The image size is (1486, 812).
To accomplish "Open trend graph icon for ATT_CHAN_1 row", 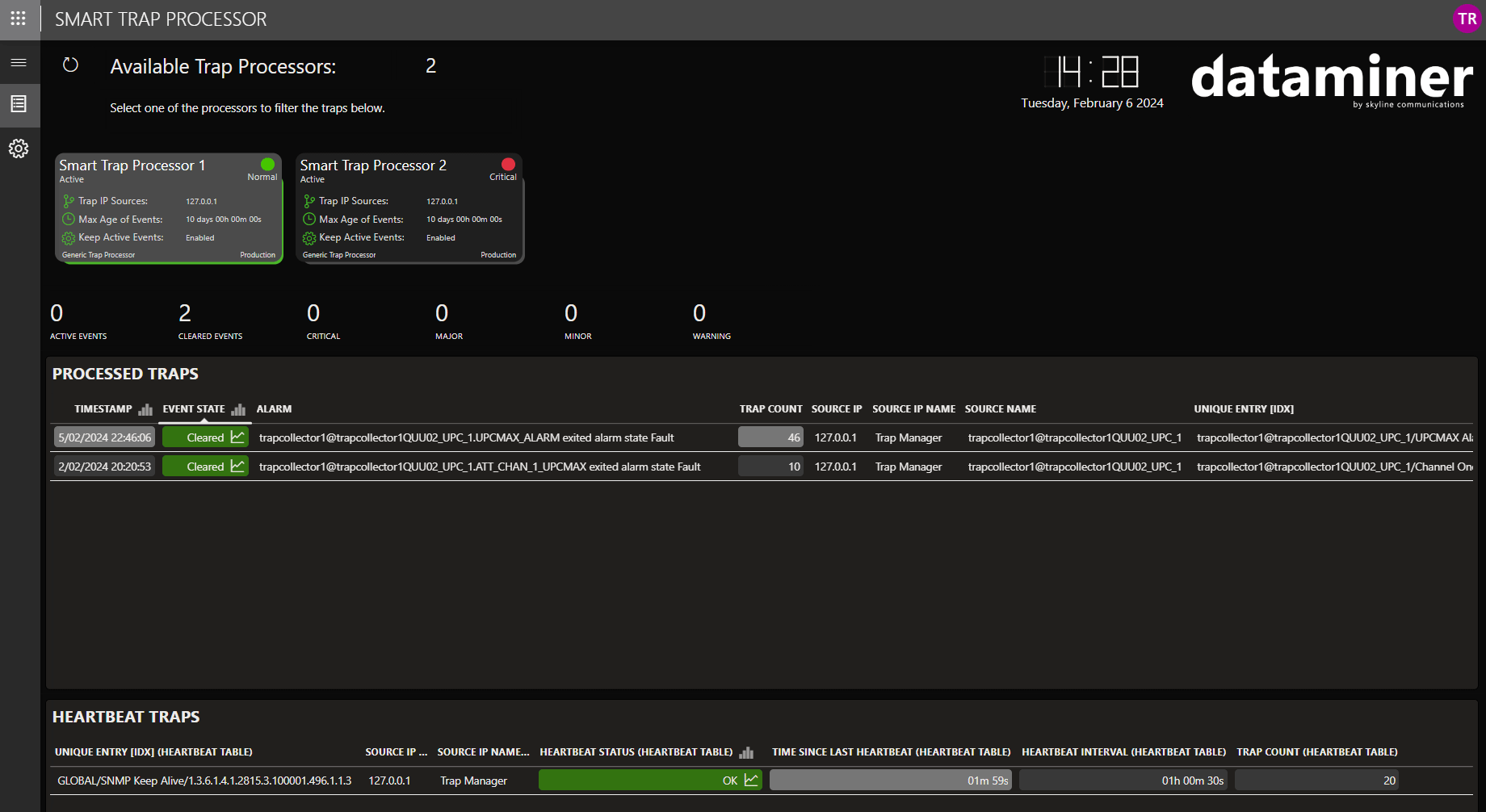I will (x=237, y=466).
